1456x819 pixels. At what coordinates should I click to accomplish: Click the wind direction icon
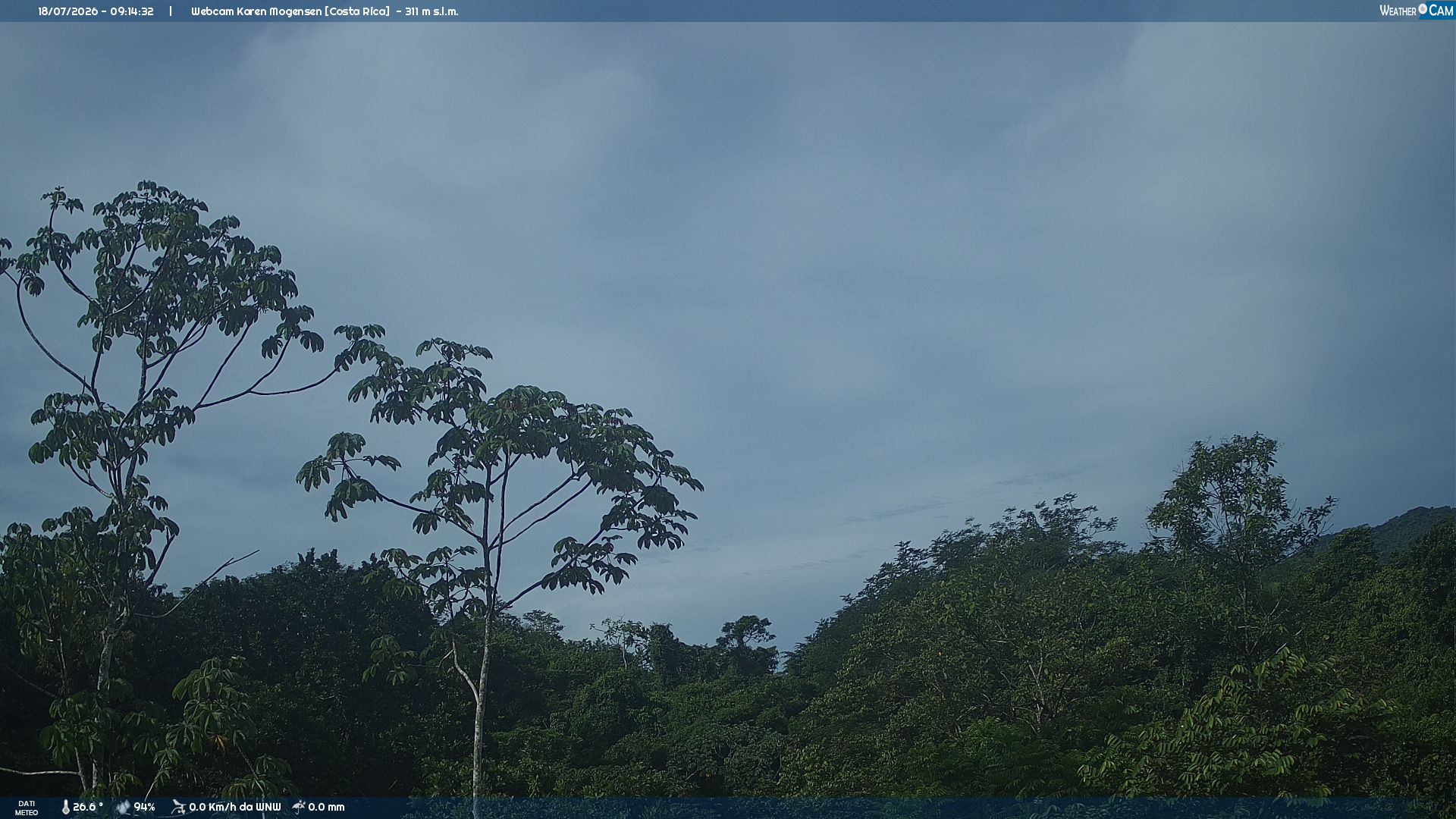[x=178, y=808]
